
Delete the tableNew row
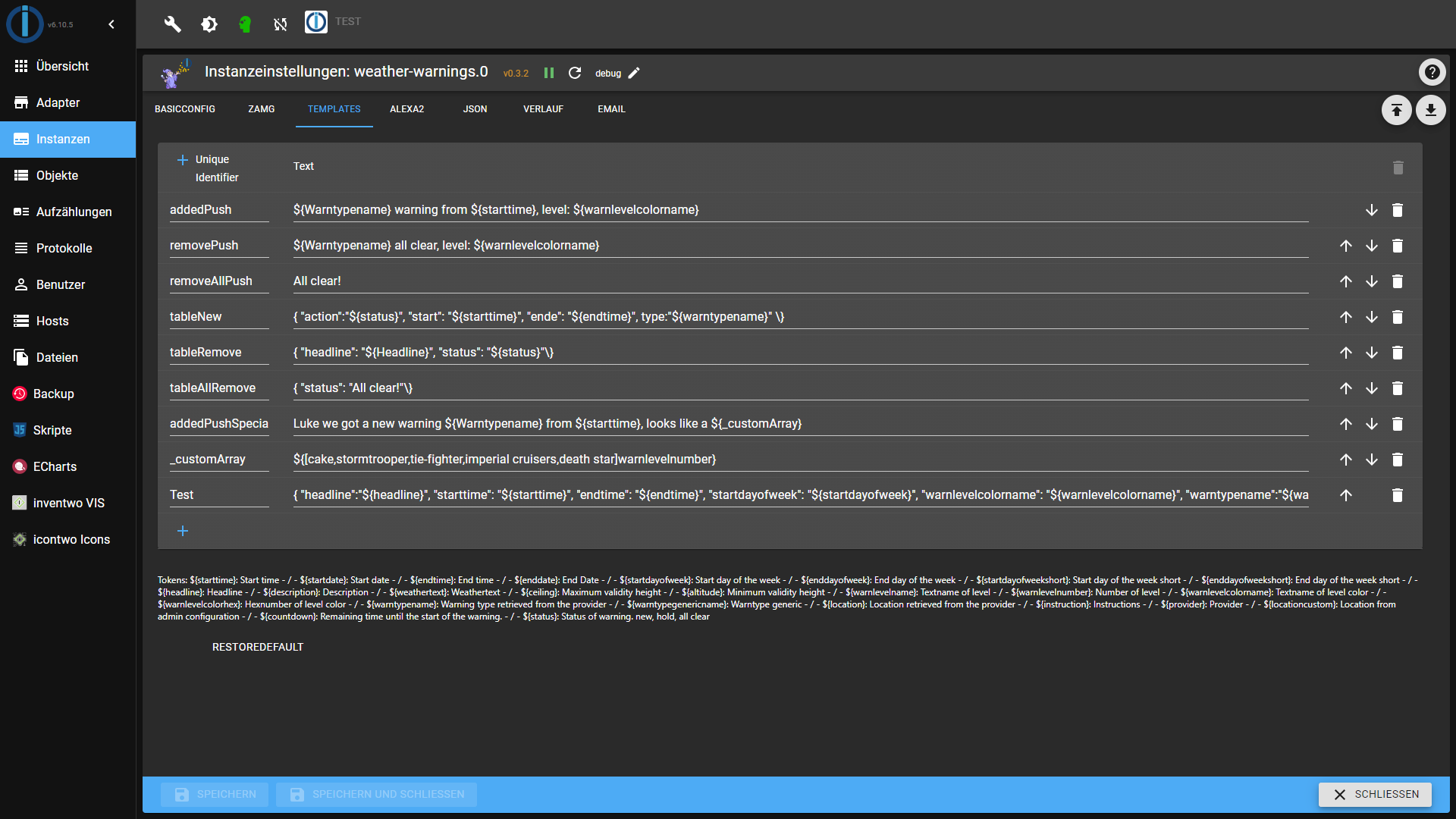[1398, 317]
